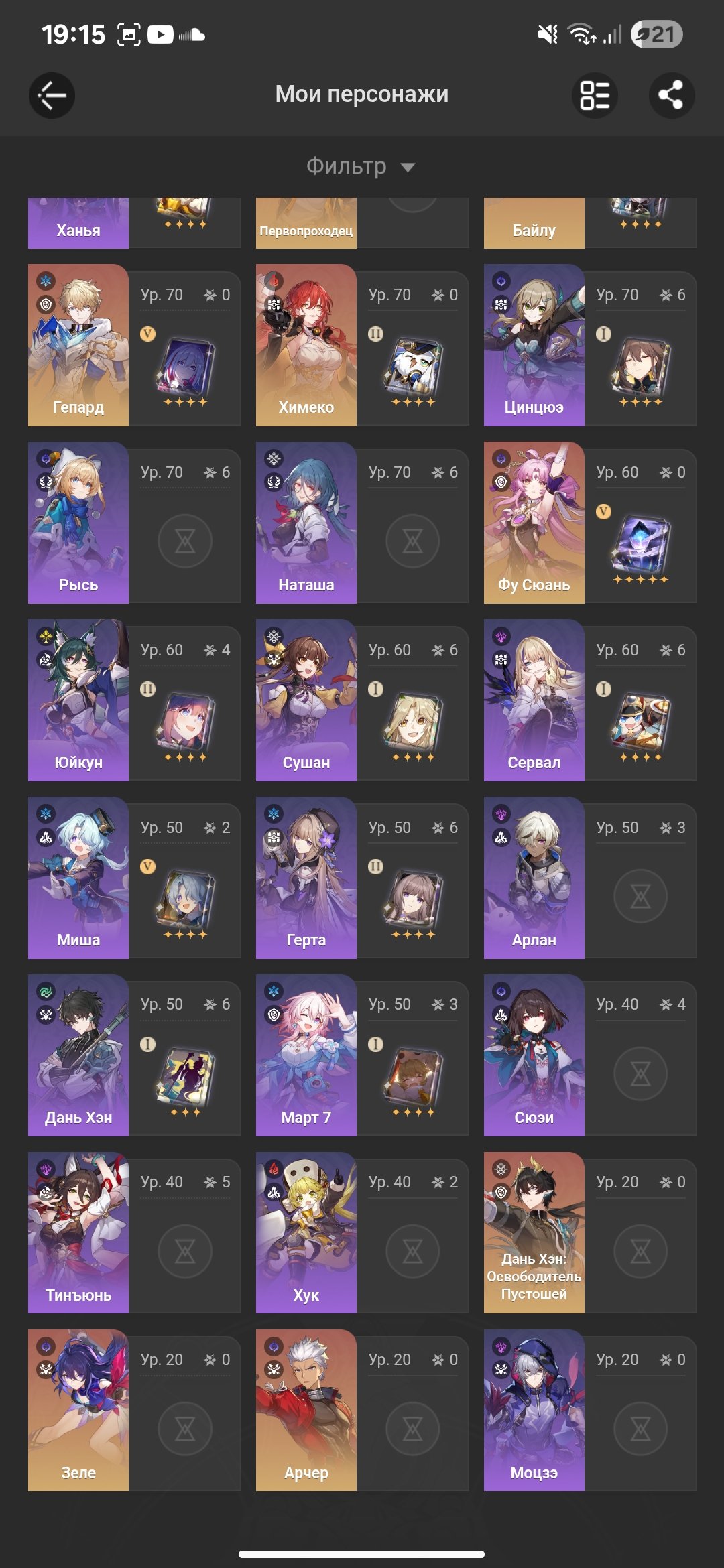Select Арчер character portrait
Screen dimensions: 724x1568
click(x=306, y=1410)
